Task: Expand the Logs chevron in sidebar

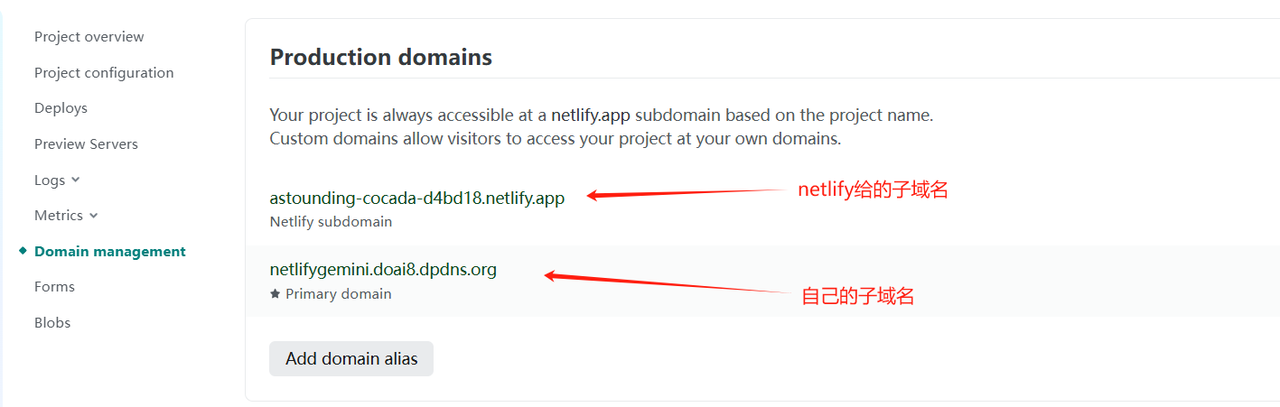Action: pos(76,180)
